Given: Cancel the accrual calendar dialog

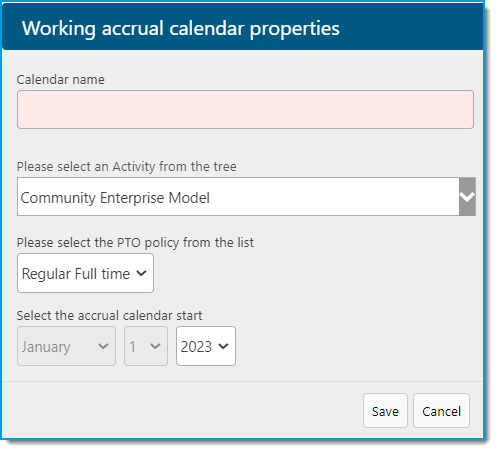Looking at the screenshot, I should [441, 411].
